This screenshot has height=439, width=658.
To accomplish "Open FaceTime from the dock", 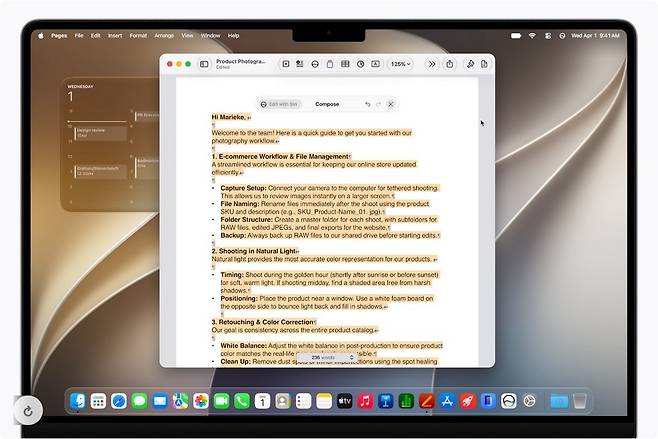I will (x=222, y=401).
